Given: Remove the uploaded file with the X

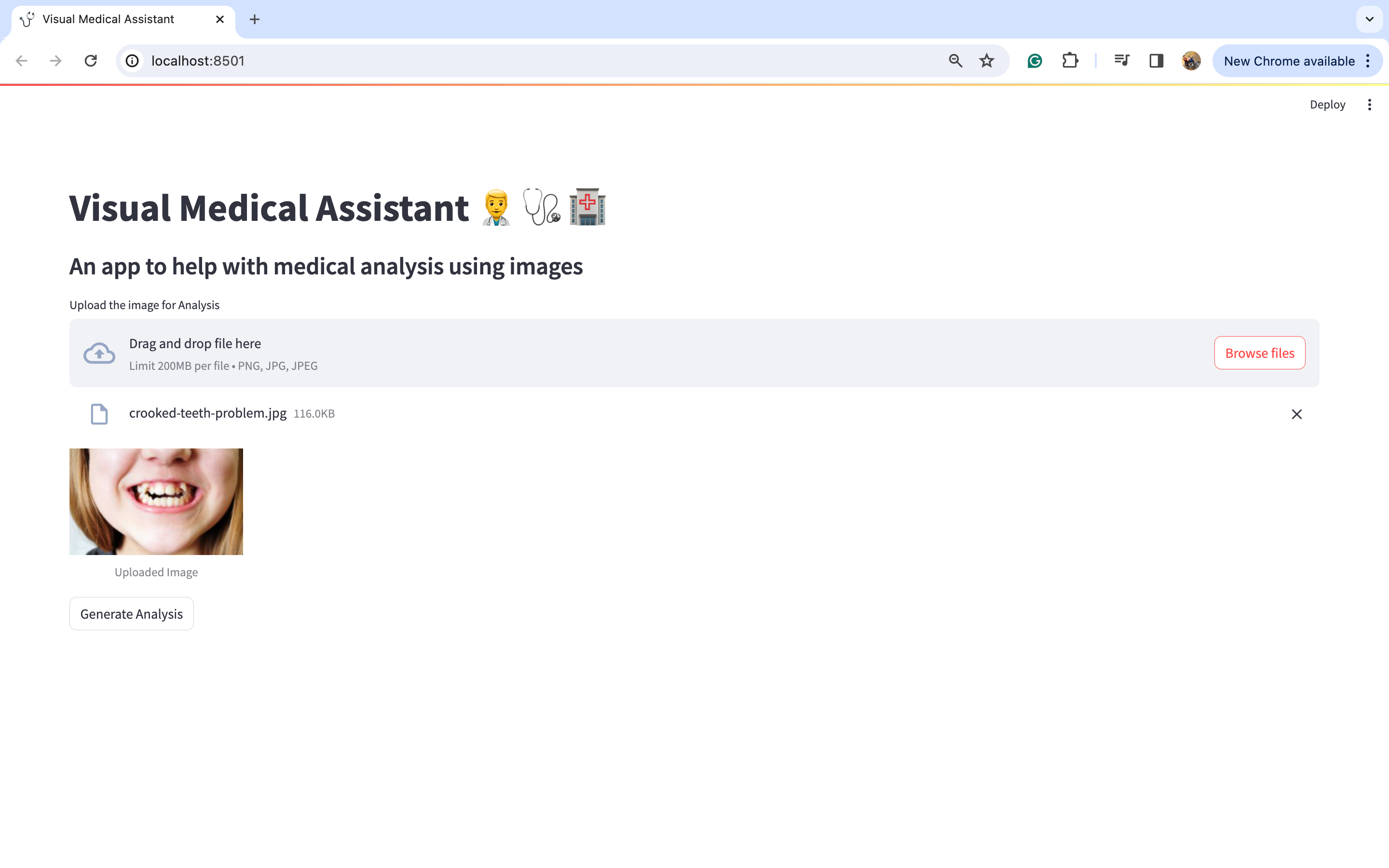Looking at the screenshot, I should click(1296, 413).
